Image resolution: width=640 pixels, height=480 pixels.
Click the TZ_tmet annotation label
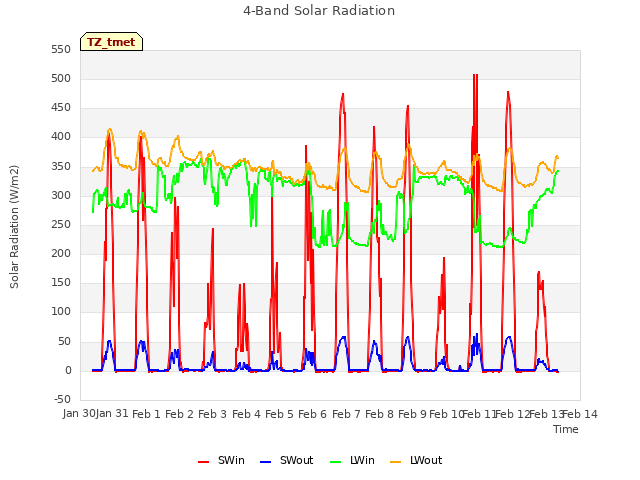tap(111, 42)
